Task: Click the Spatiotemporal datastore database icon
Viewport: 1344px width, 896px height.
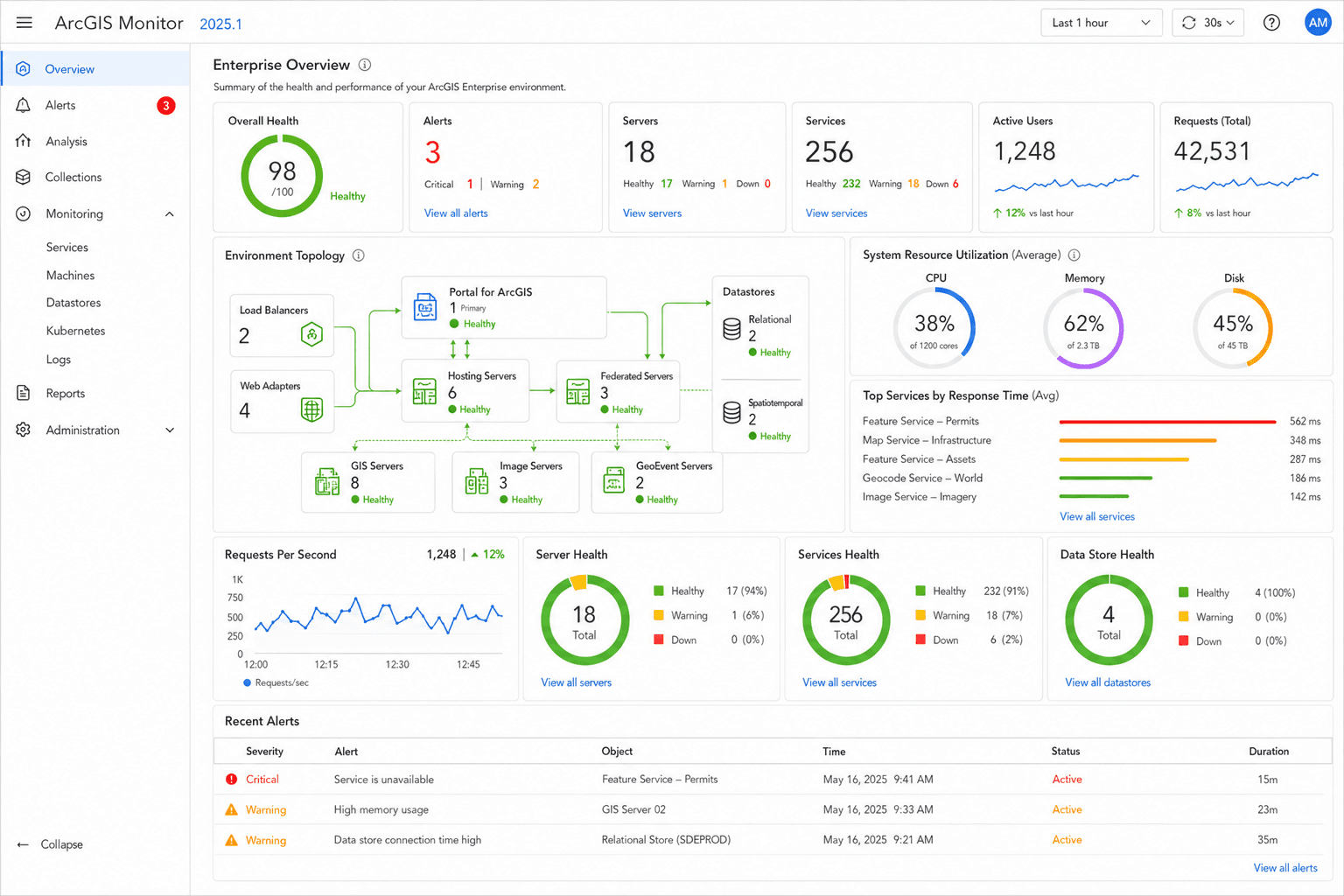Action: 732,413
